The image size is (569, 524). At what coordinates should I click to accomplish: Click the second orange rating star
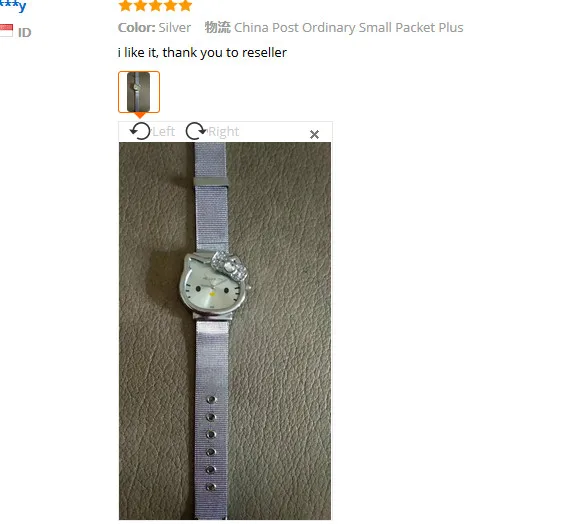coord(140,5)
